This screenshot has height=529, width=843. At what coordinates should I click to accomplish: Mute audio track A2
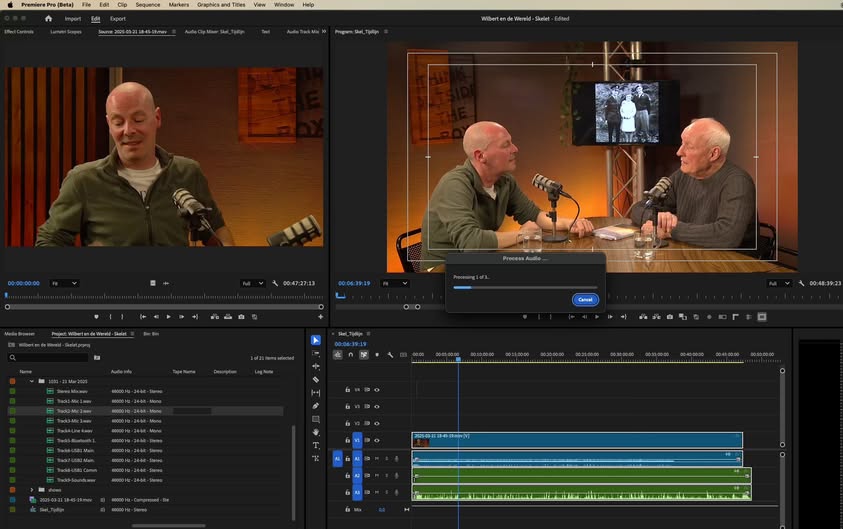(377, 476)
